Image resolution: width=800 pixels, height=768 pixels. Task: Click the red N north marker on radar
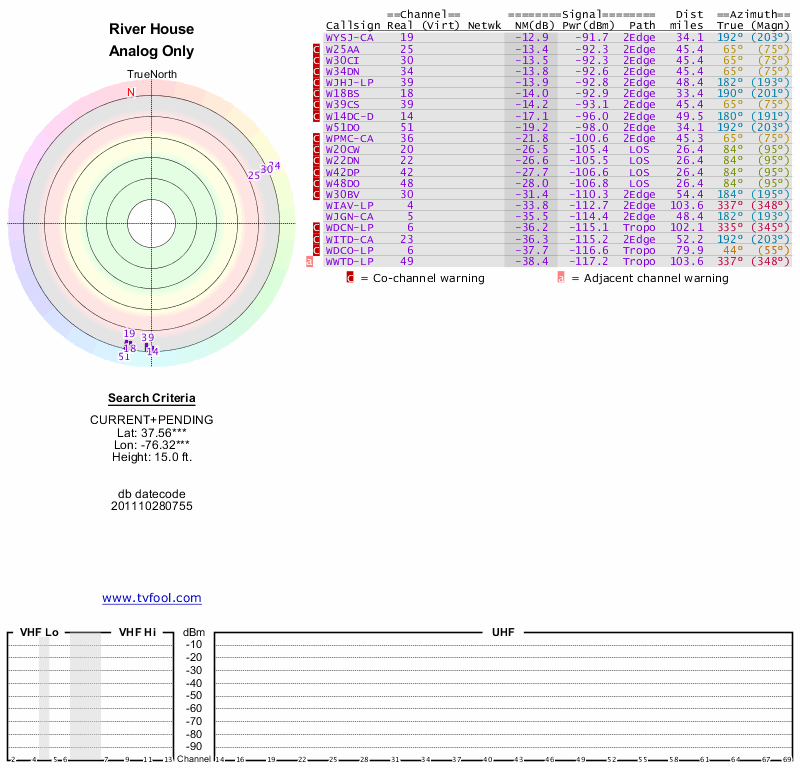pyautogui.click(x=130, y=93)
